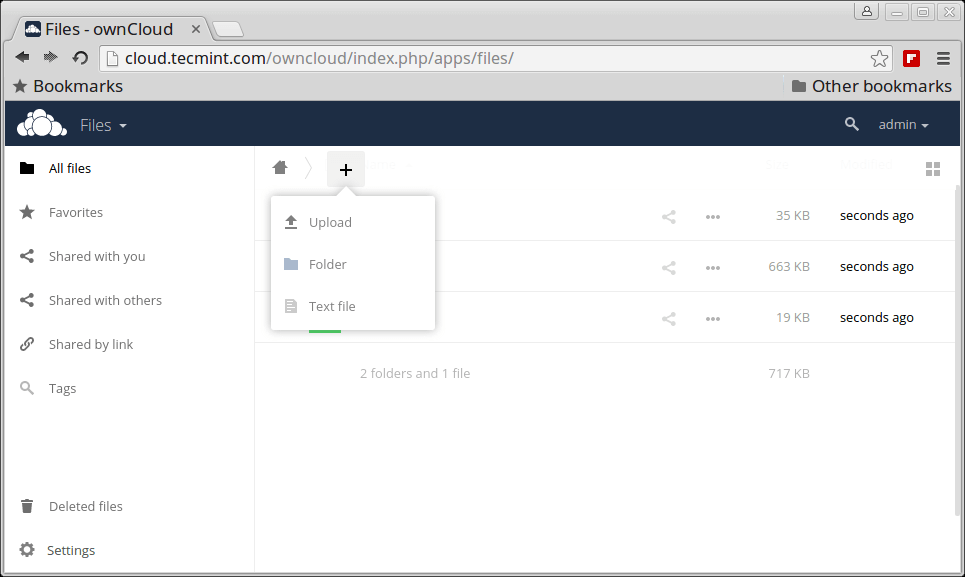Viewport: 965px width, 577px height.
Task: Toggle grid view icon
Action: [933, 169]
